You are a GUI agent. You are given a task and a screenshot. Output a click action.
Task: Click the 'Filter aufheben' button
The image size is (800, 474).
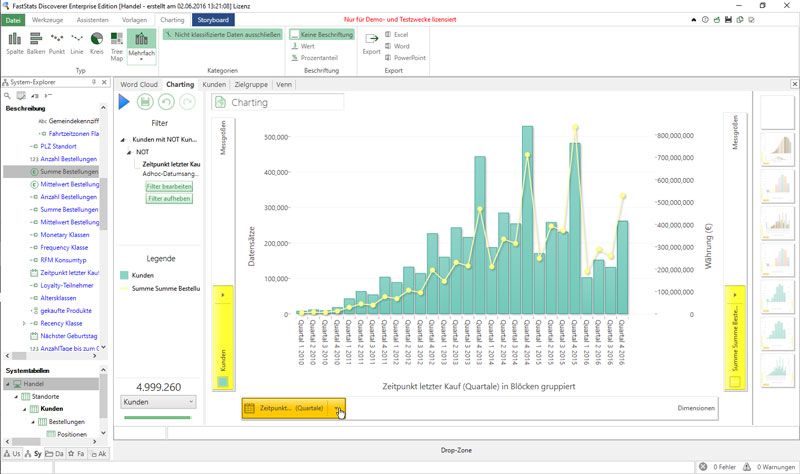coord(169,199)
